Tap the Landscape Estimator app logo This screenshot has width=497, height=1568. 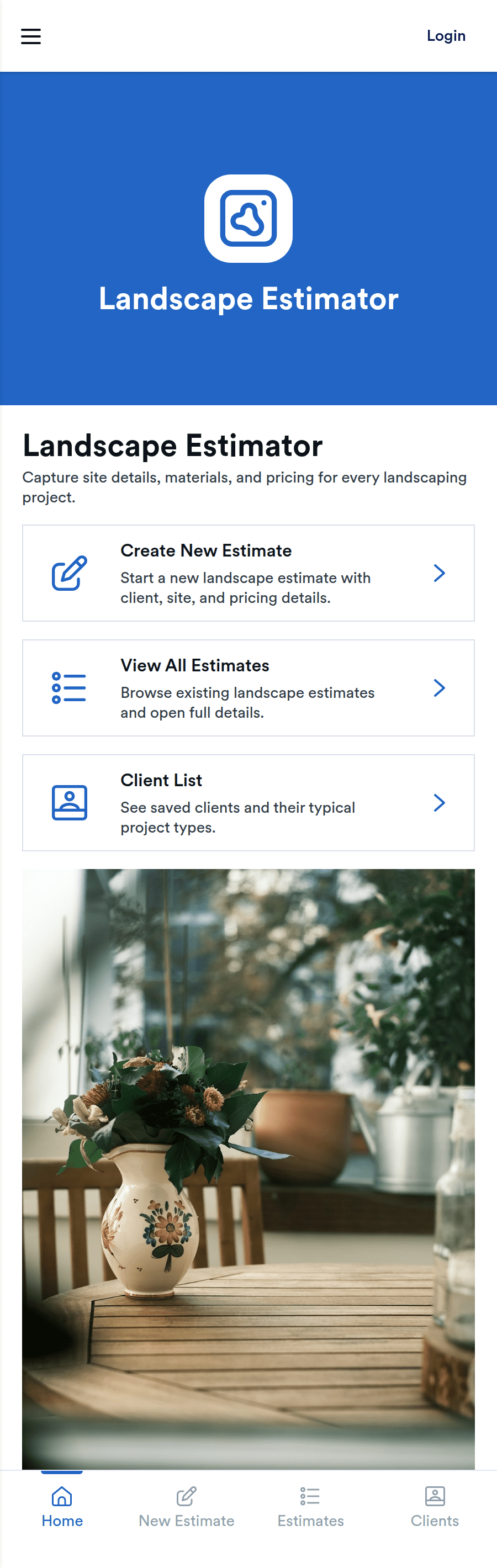point(248,219)
